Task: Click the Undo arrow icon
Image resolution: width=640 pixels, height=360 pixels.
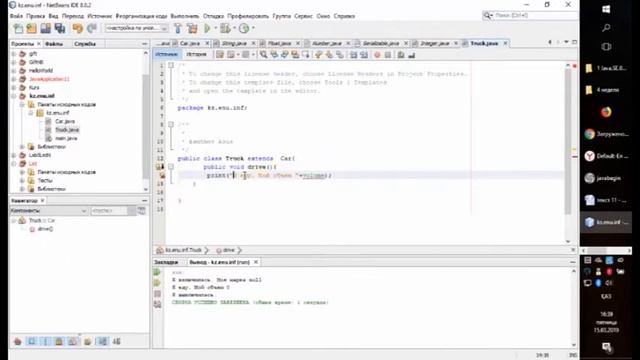Action: pyautogui.click(x=78, y=28)
